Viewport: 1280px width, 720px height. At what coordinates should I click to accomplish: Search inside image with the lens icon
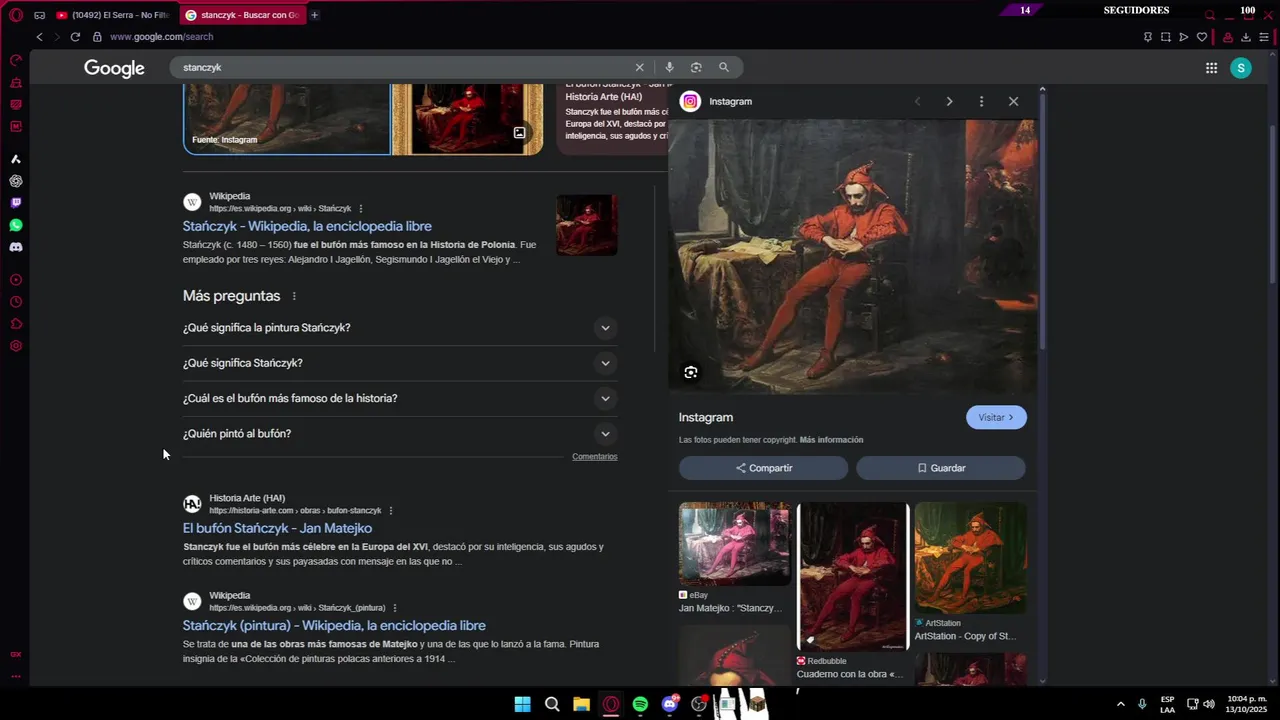691,372
